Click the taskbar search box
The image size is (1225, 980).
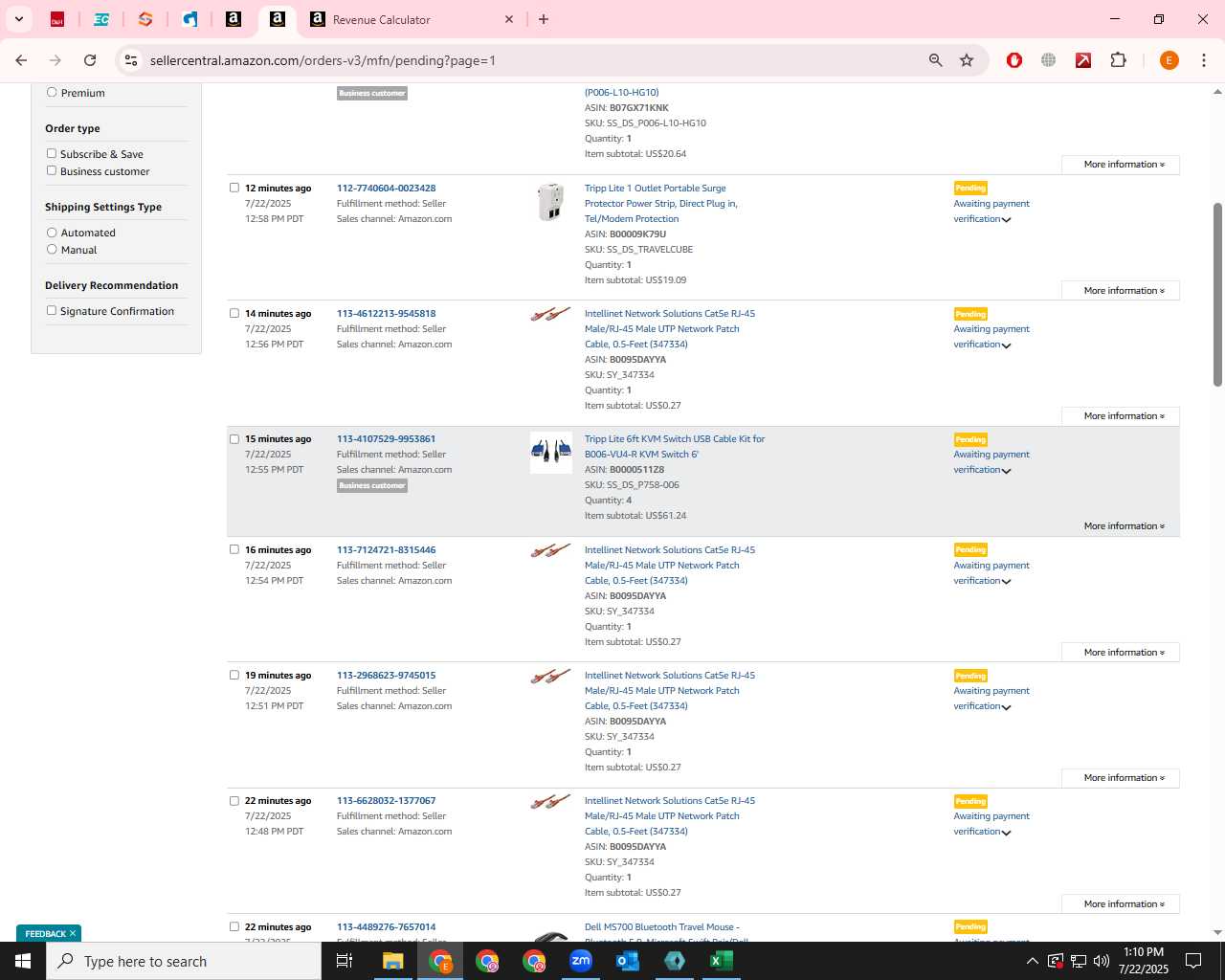(x=184, y=961)
